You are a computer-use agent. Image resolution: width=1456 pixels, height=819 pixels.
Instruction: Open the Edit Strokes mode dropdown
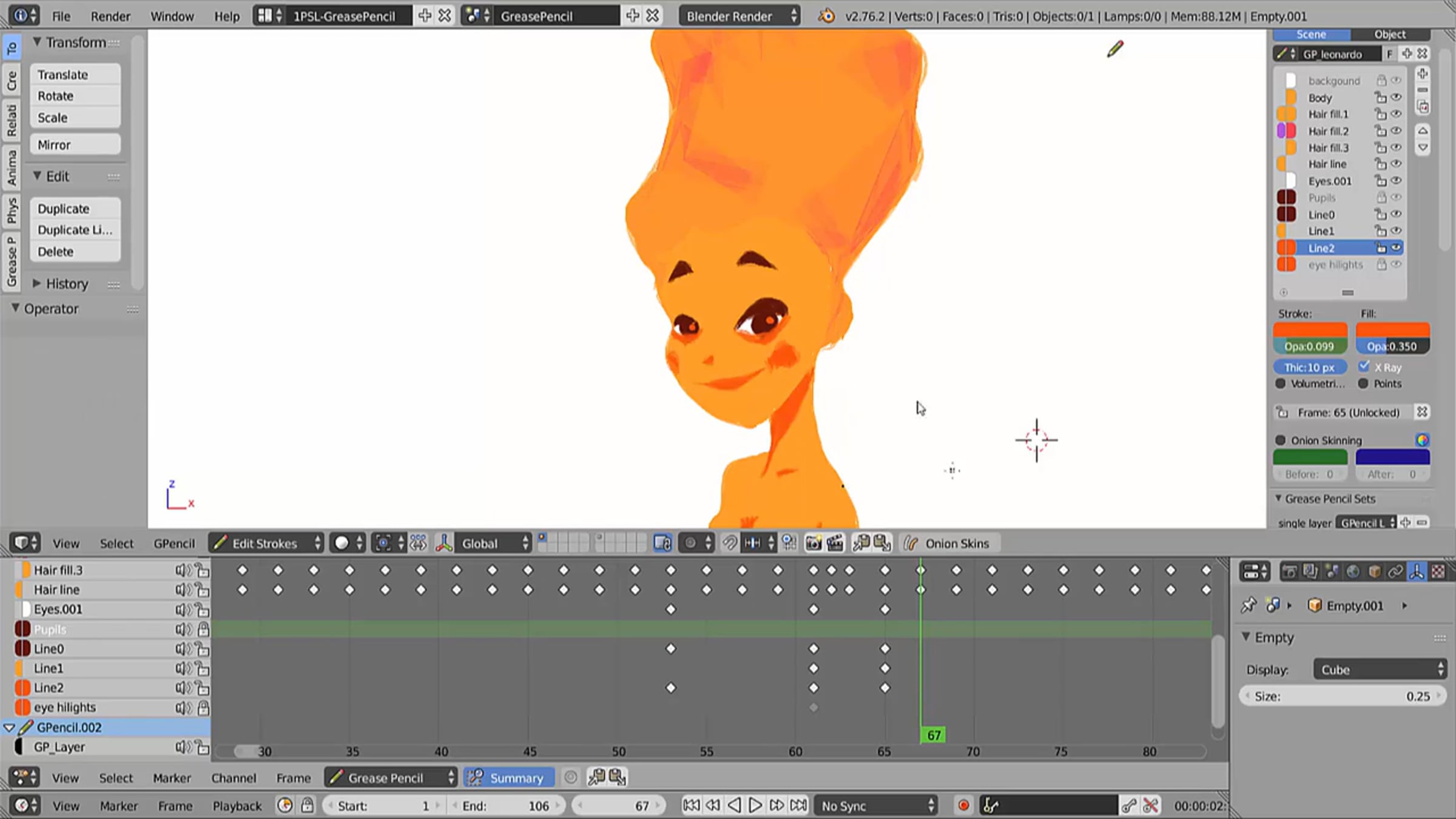[x=266, y=543]
